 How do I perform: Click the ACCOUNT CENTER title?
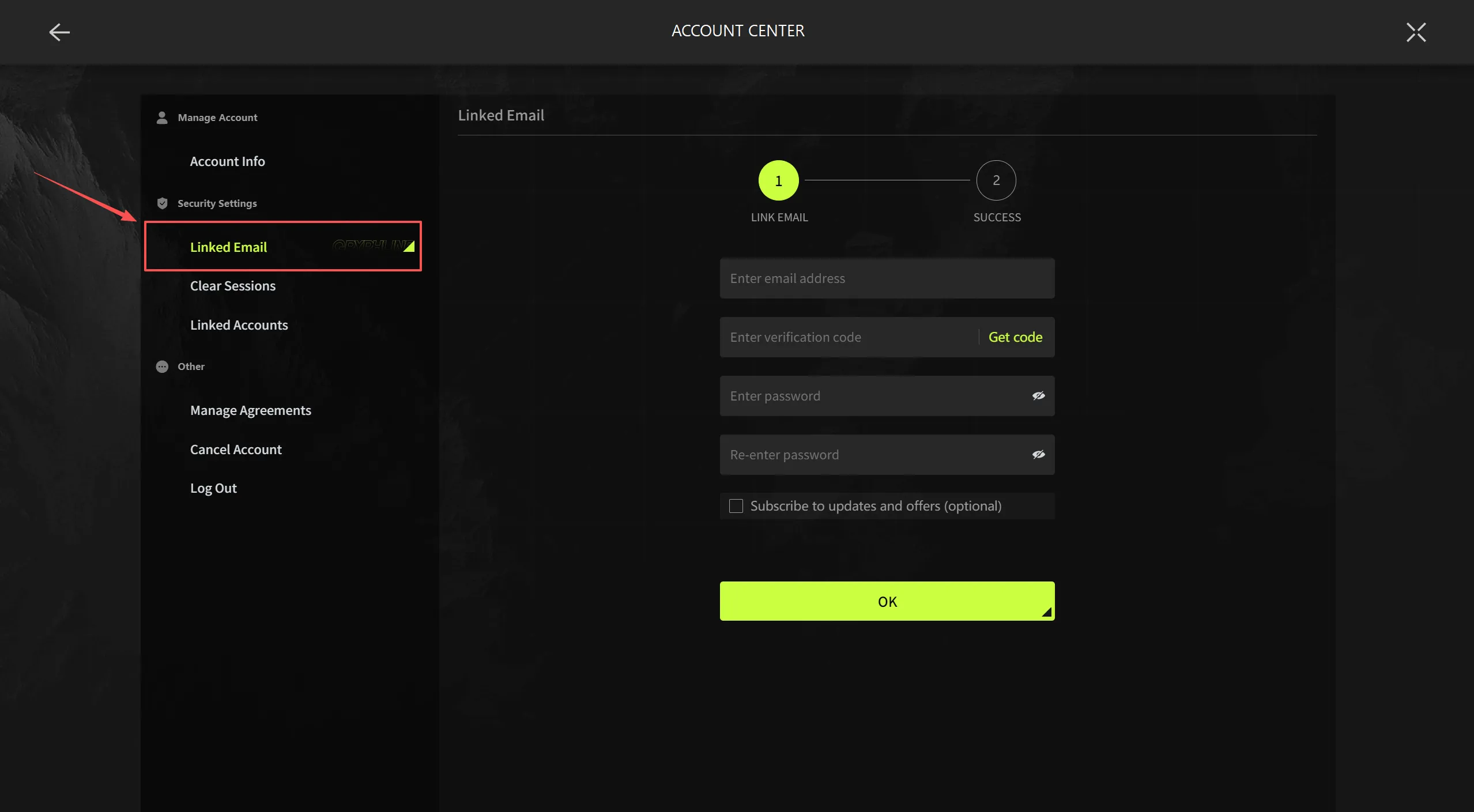point(738,31)
